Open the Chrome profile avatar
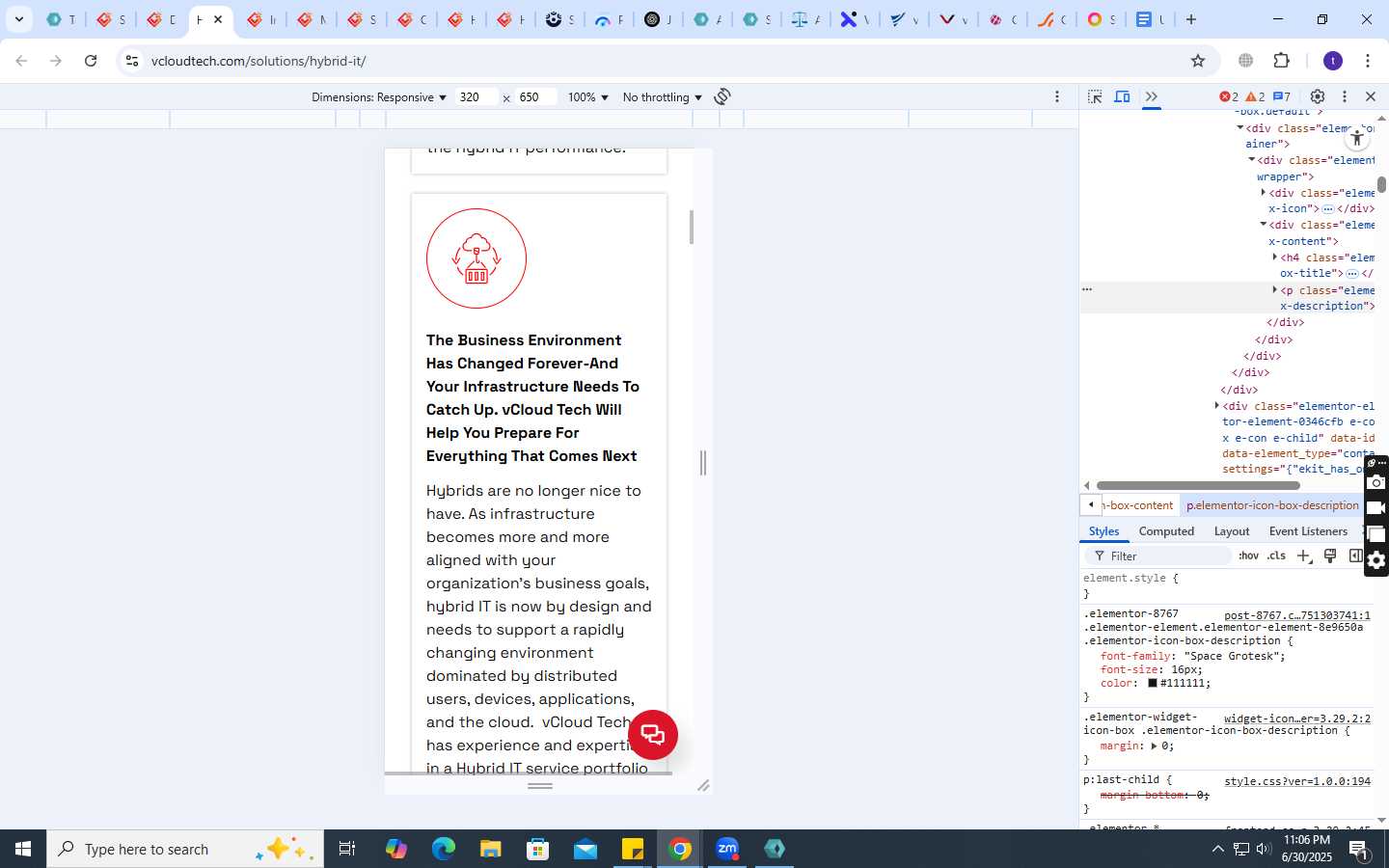This screenshot has height=868, width=1389. tap(1333, 61)
